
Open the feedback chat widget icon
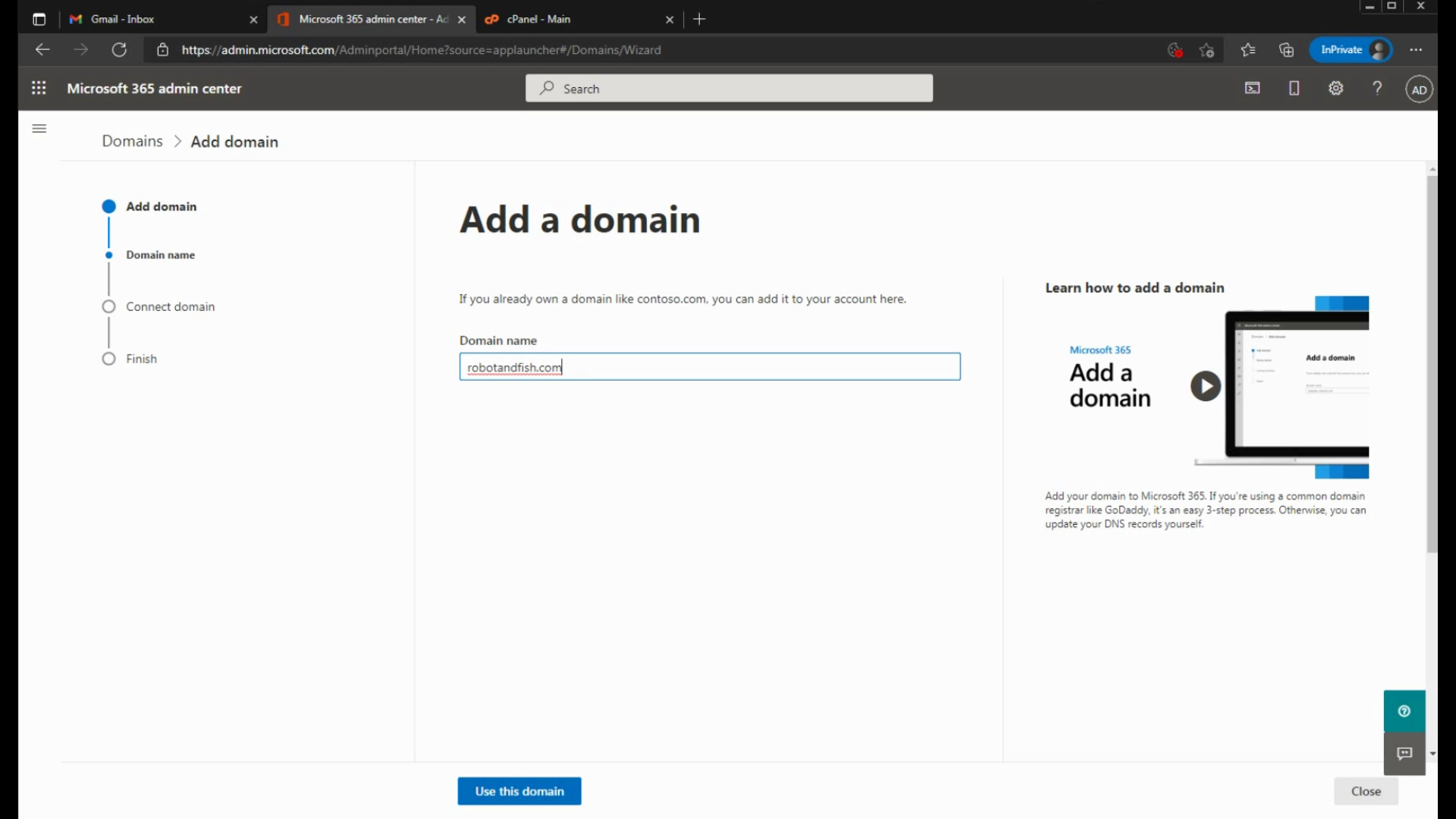(1404, 753)
